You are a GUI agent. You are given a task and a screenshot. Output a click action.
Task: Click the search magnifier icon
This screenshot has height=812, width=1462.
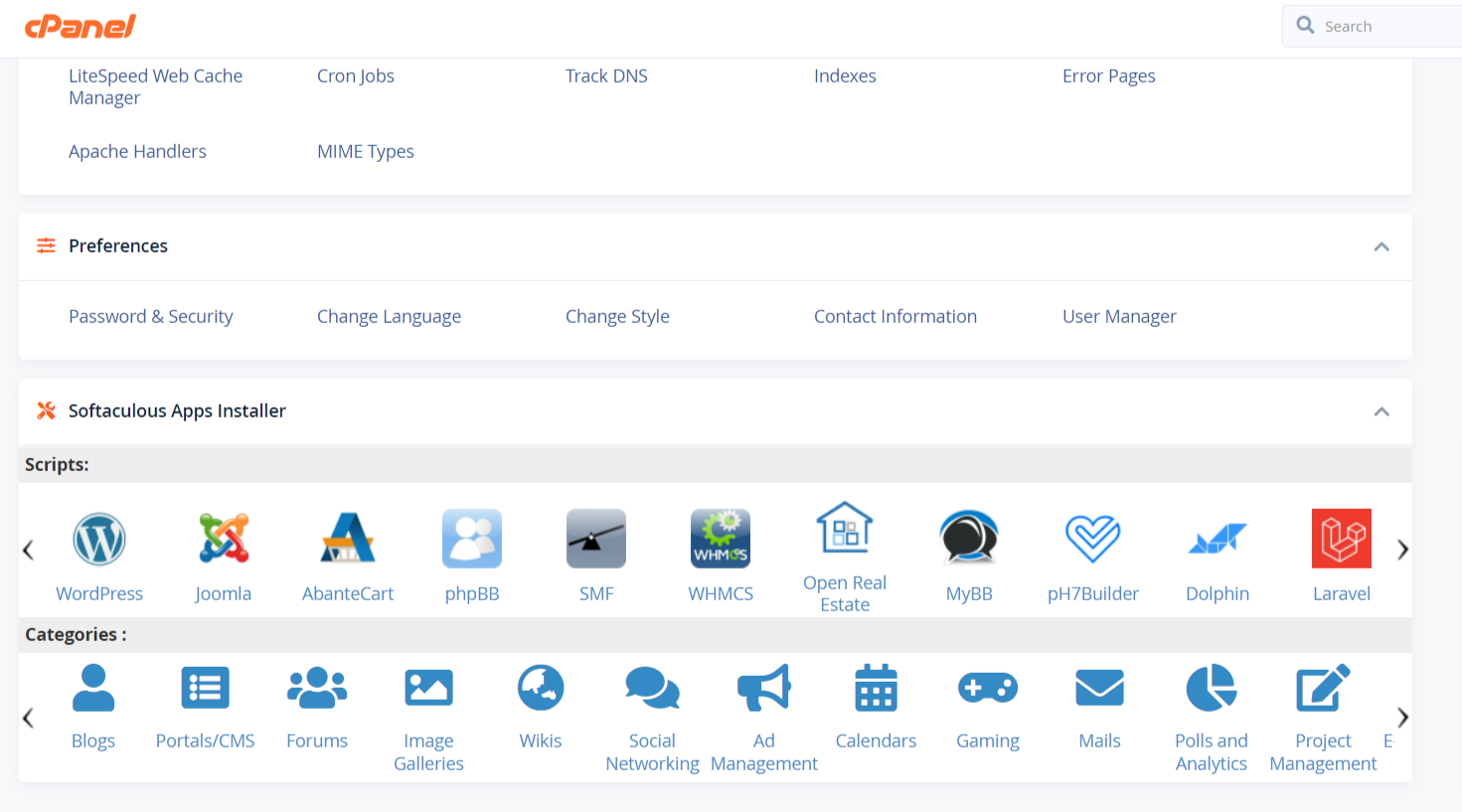(1306, 25)
